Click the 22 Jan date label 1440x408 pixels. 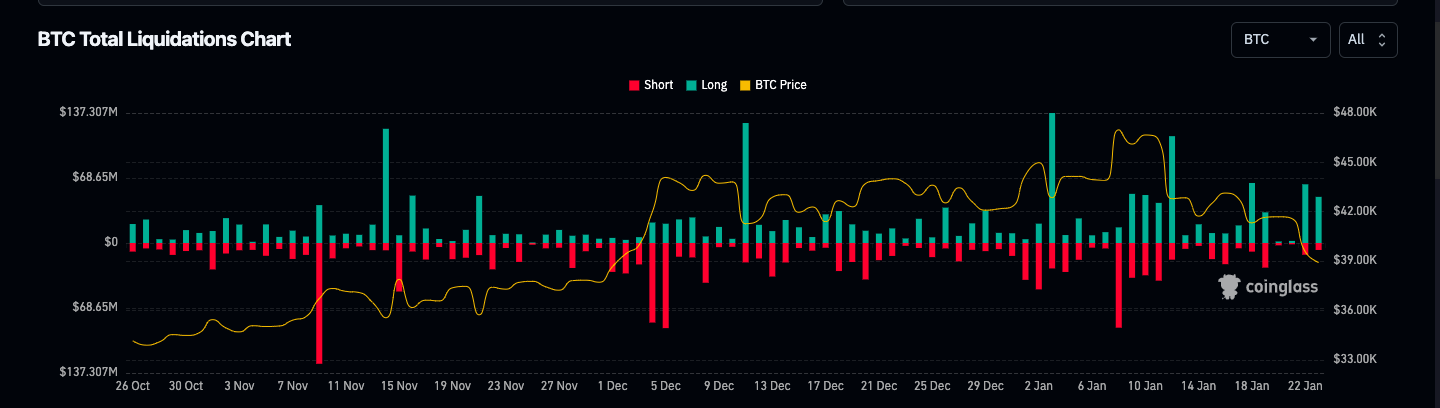pos(1305,385)
